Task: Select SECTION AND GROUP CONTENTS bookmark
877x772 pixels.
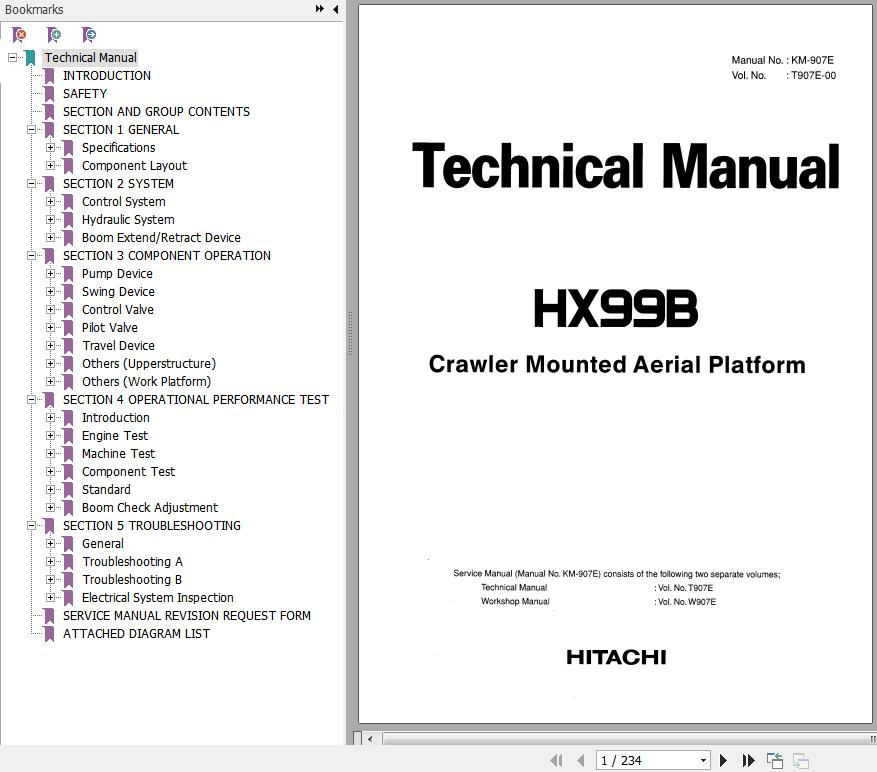Action: (156, 112)
